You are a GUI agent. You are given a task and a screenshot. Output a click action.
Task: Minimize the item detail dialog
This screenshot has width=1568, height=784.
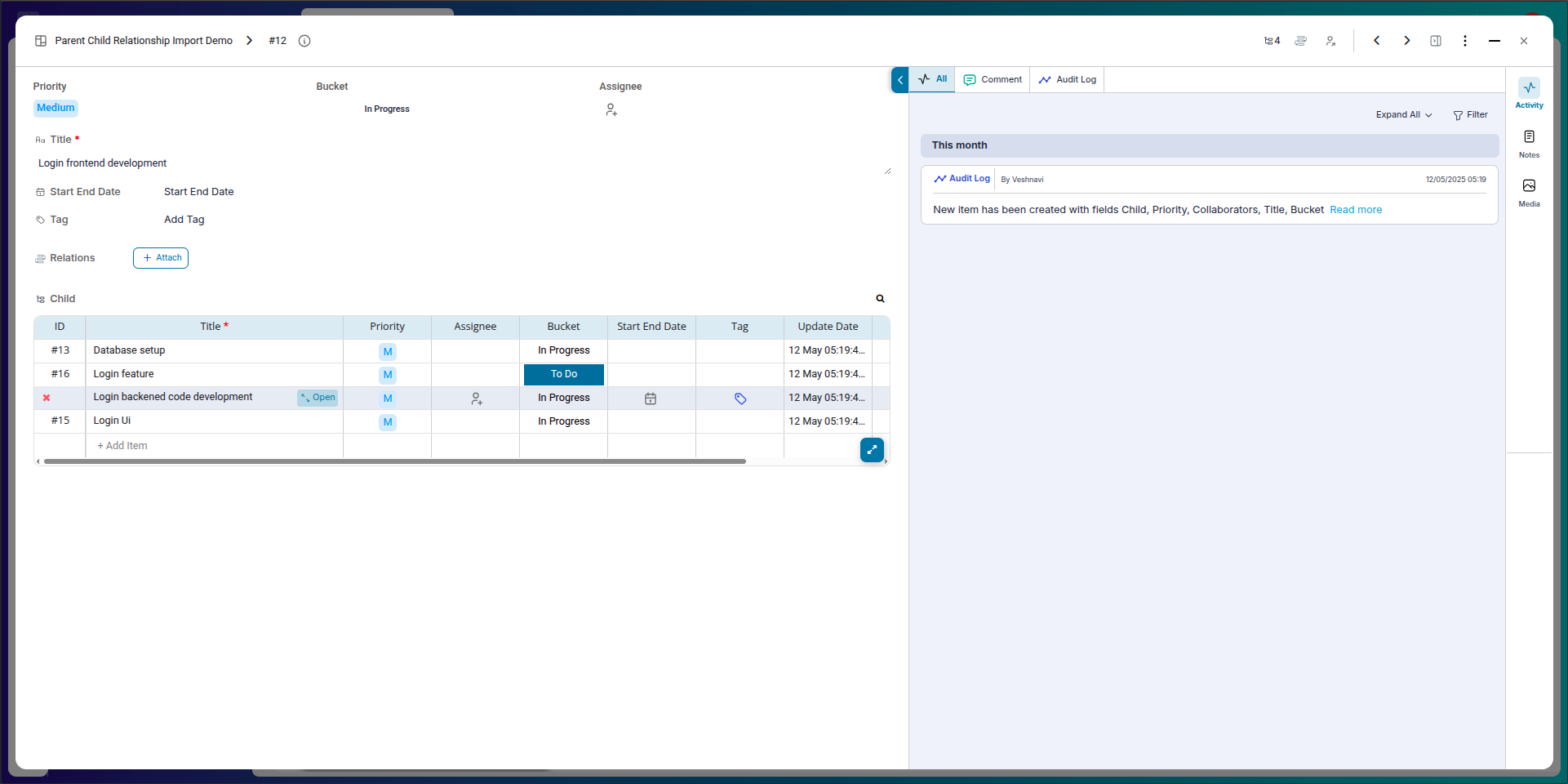click(x=1495, y=41)
